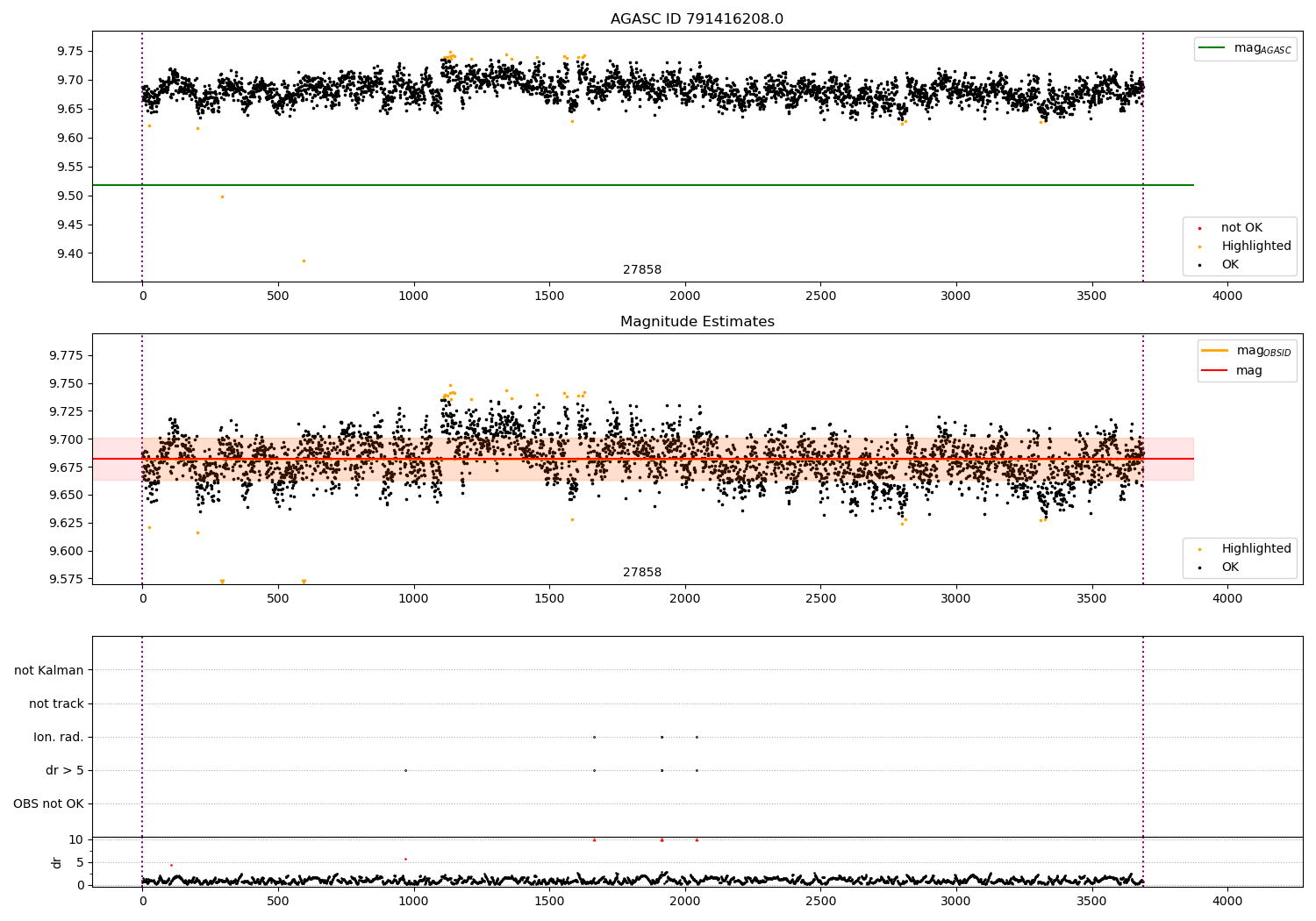Click the horizontal green mag AGASC line
1316x921 pixels.
point(642,185)
